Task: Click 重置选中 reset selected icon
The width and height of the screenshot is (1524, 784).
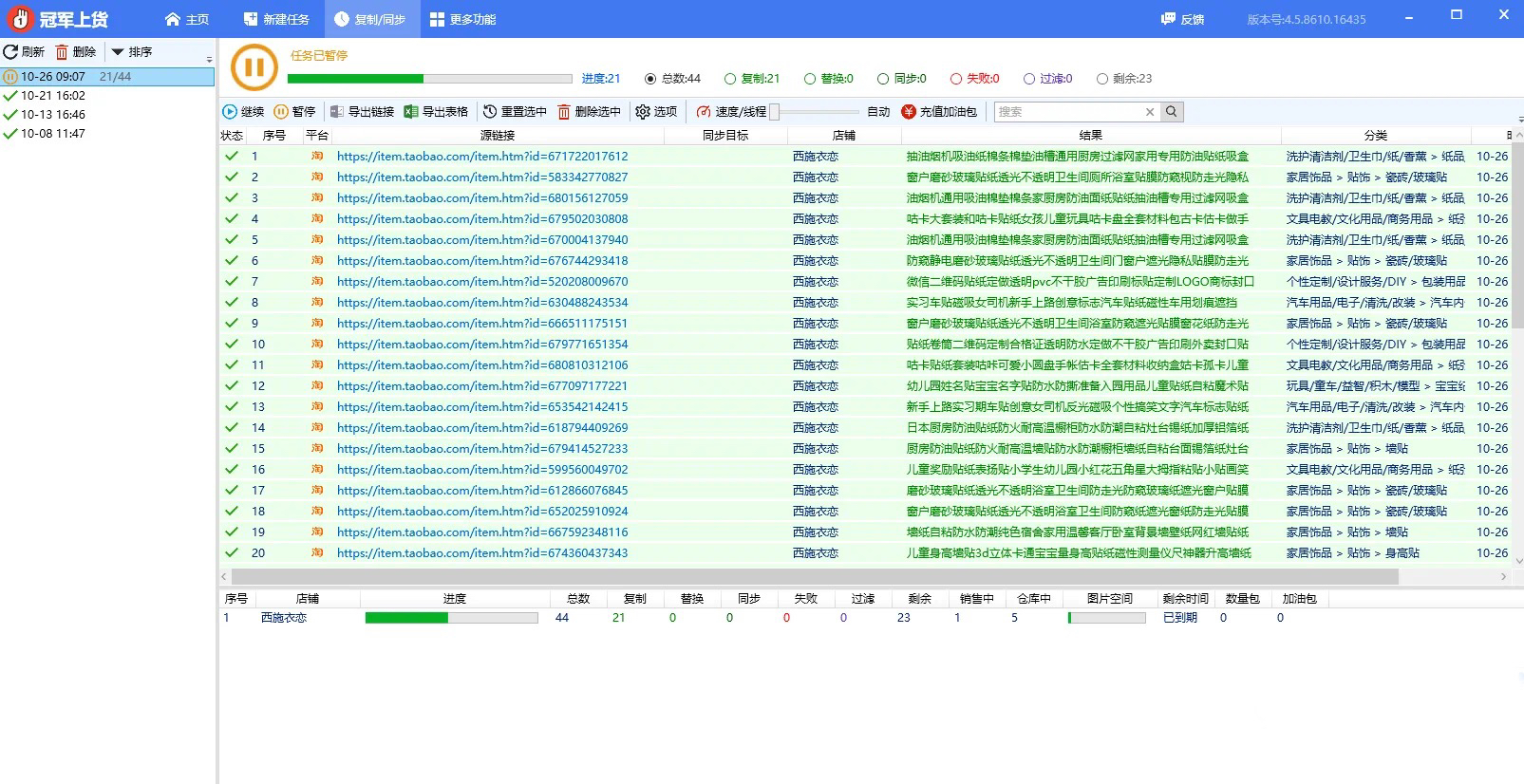Action: point(490,112)
